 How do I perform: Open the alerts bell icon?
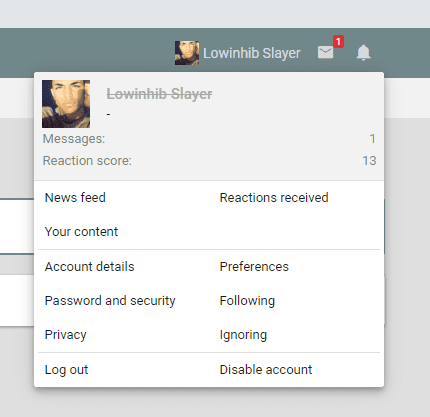tap(363, 53)
